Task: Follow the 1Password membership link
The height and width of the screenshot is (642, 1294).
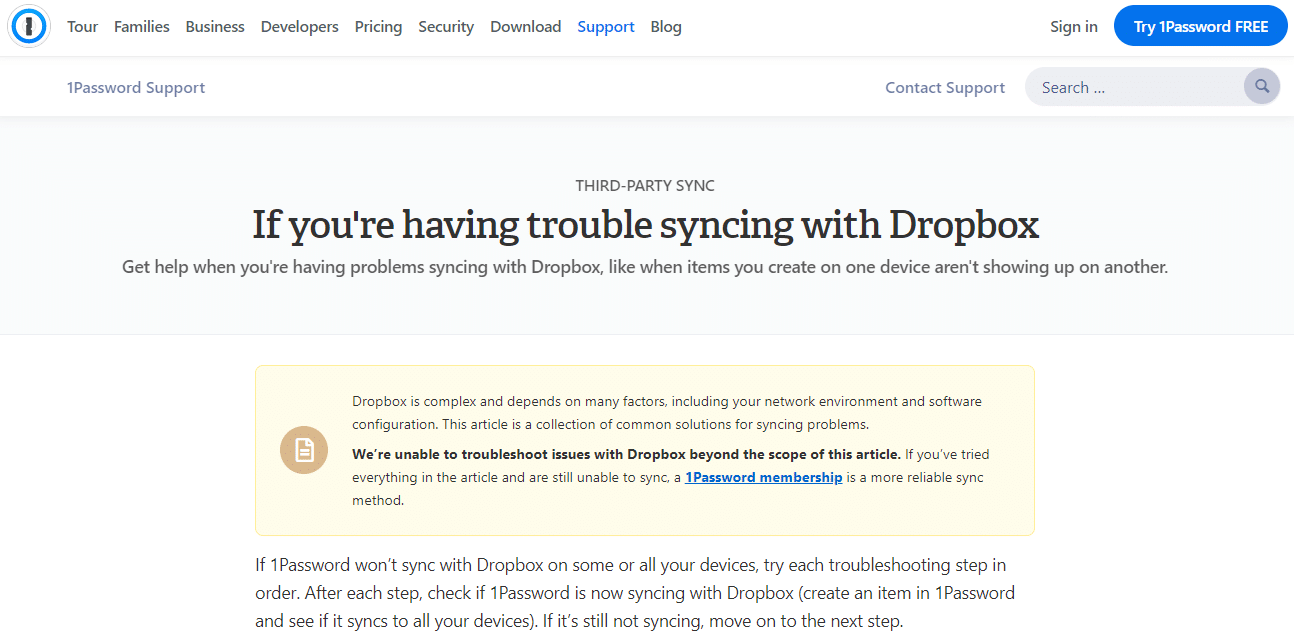Action: 764,478
